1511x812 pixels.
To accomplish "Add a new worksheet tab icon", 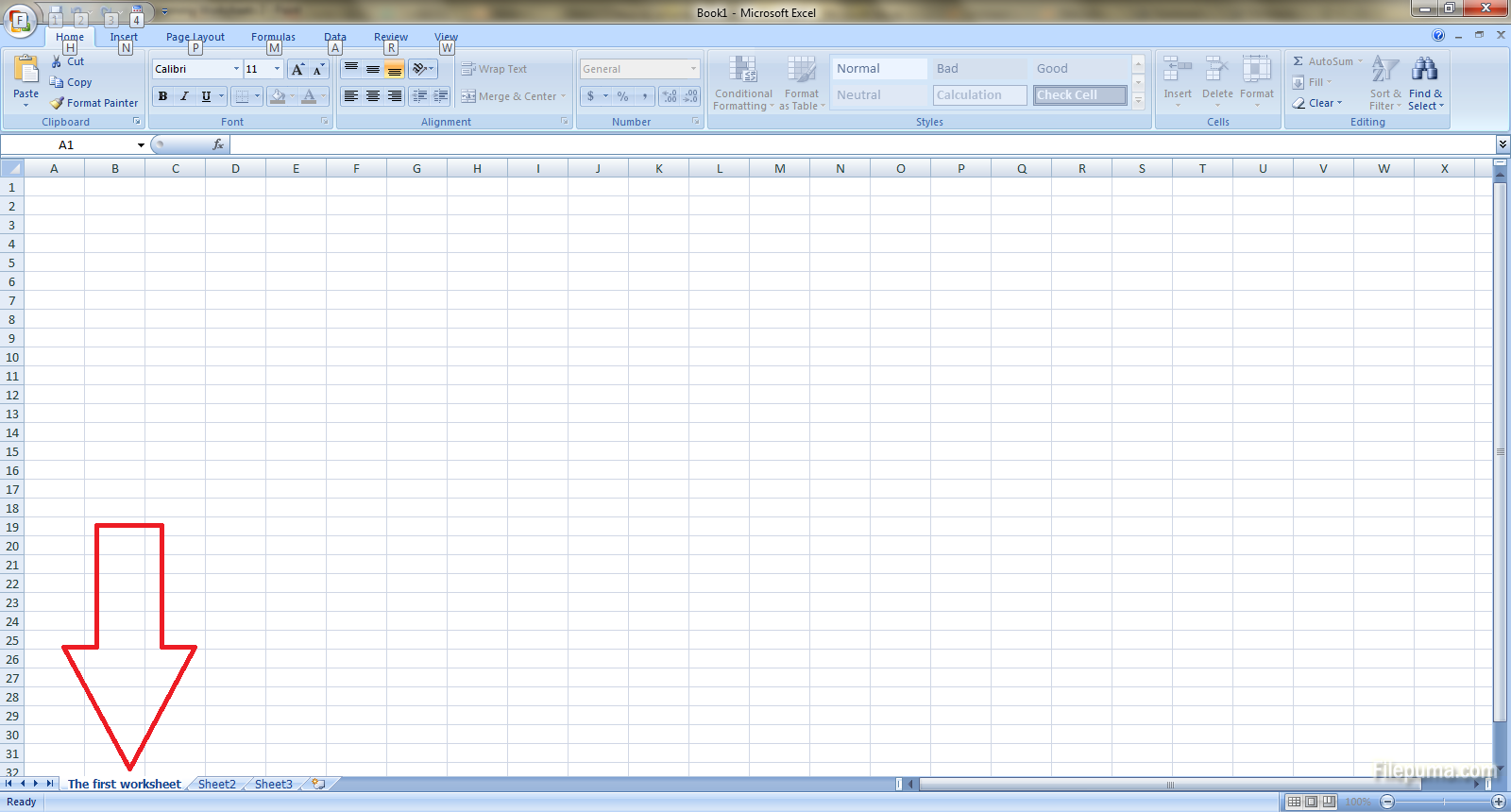I will click(319, 784).
